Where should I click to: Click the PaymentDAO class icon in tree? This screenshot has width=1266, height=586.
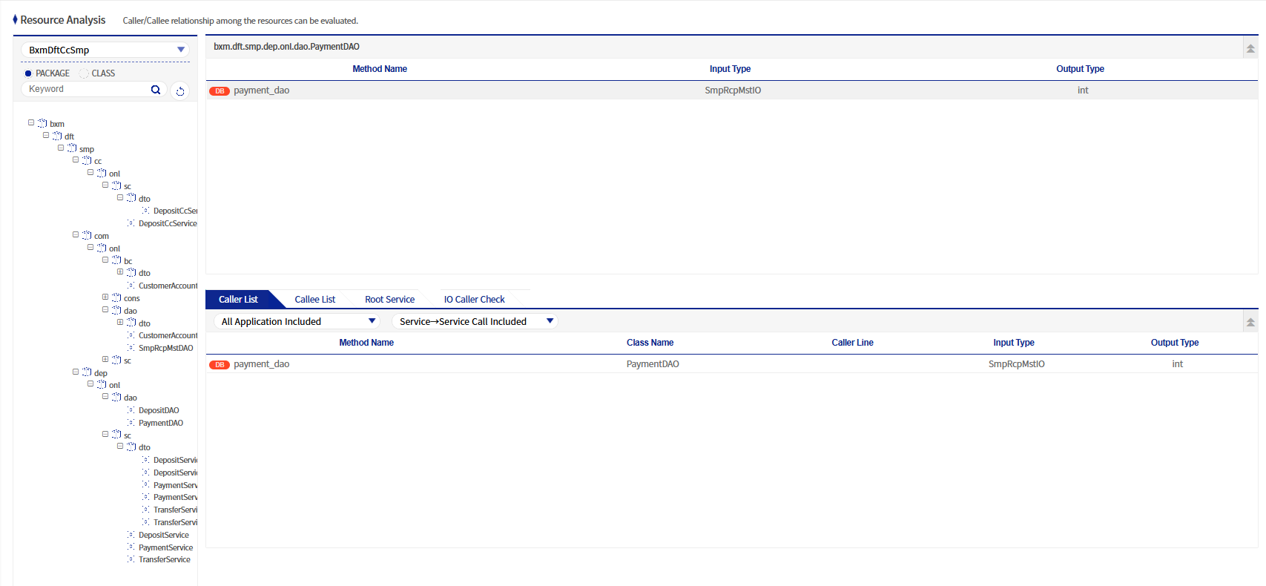point(131,423)
